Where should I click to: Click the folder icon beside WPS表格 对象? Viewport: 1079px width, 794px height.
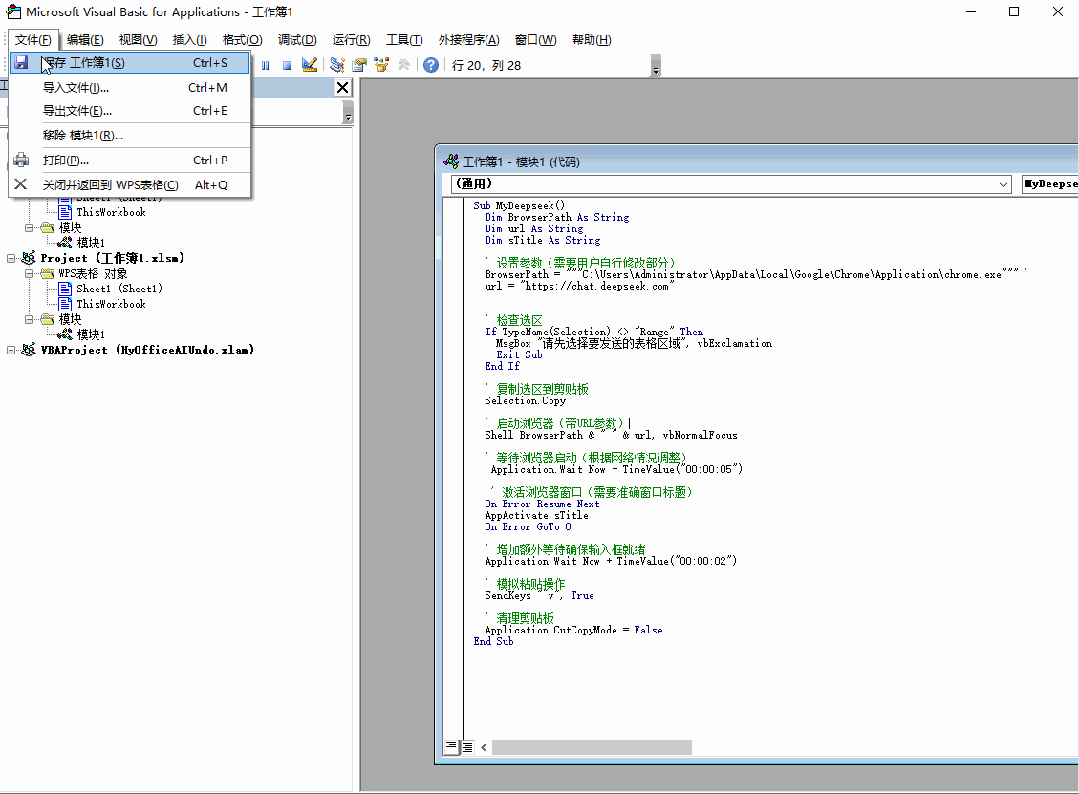pos(47,273)
